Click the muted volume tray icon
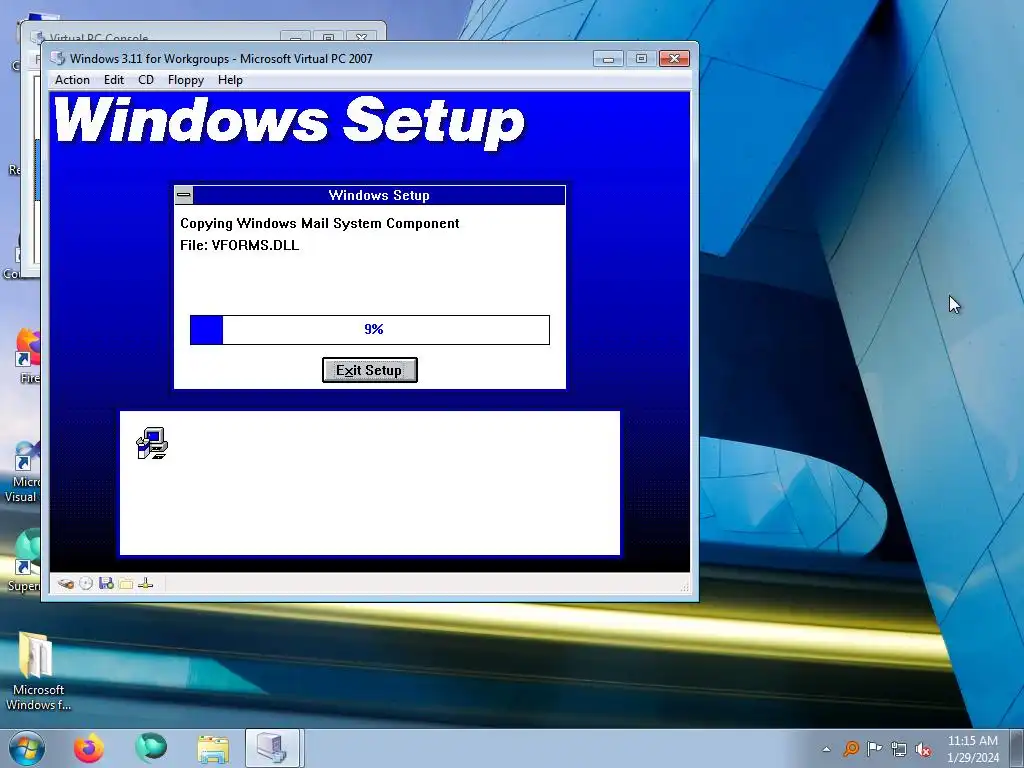This screenshot has width=1024, height=768. 923,749
